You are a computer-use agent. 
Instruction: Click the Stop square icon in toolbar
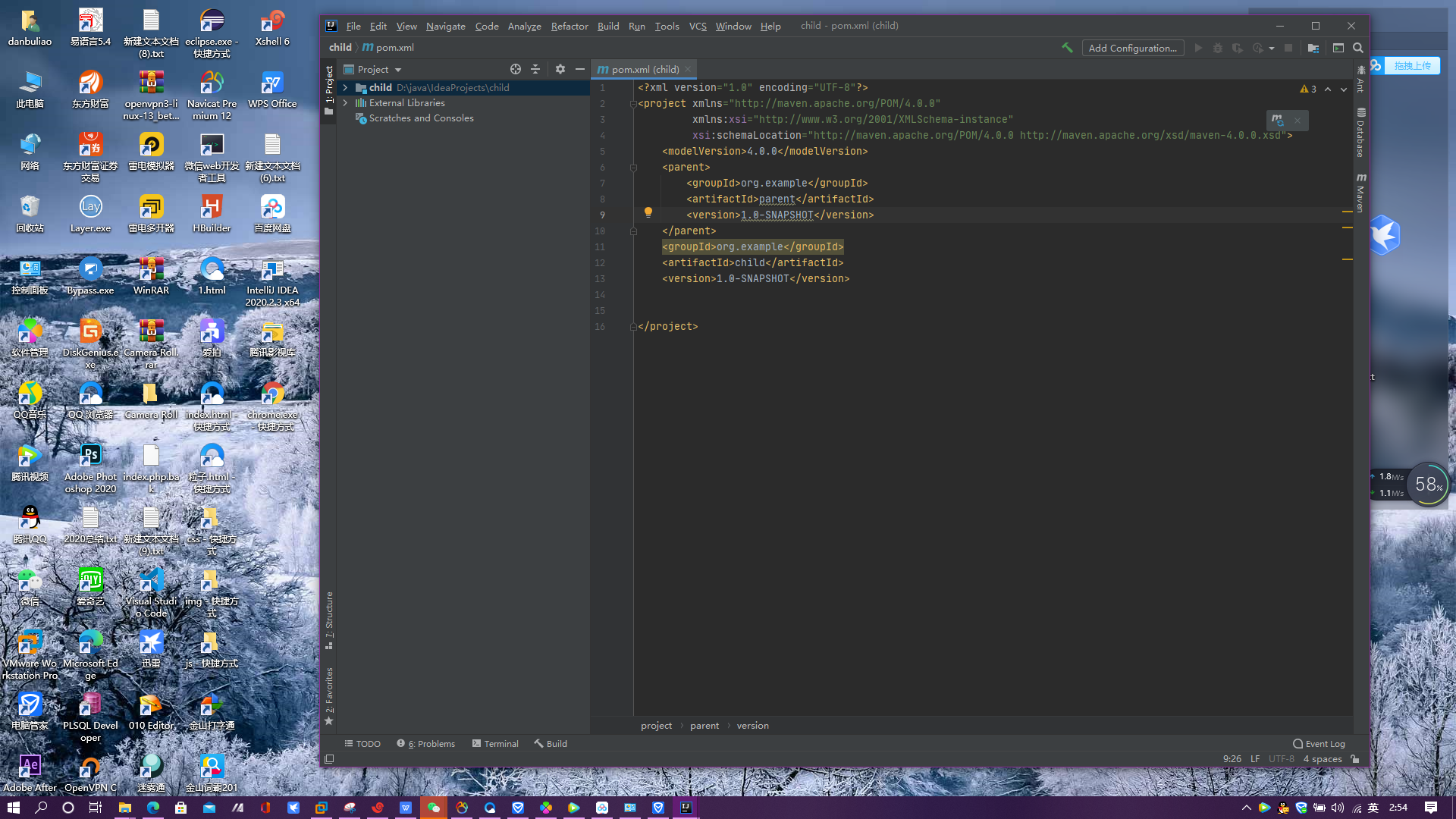tap(1288, 48)
